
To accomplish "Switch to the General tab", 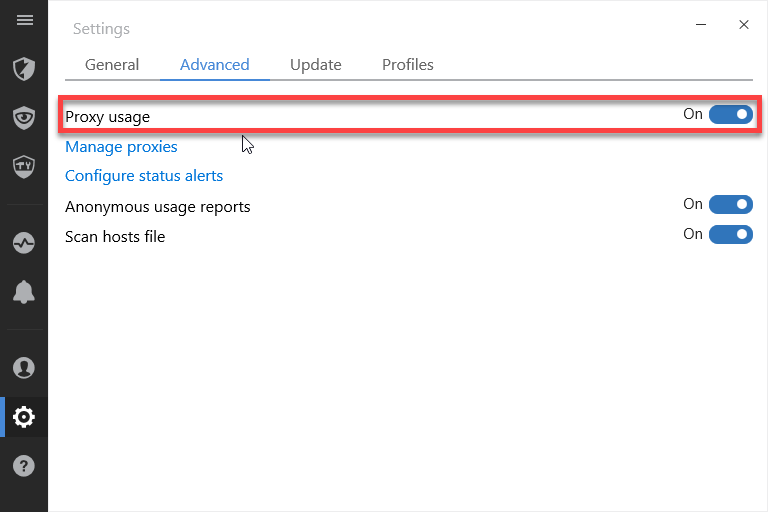I will tap(112, 65).
